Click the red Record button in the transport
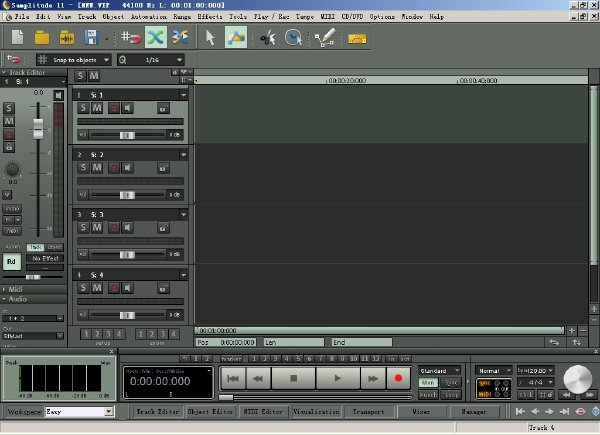Viewport: 600px width, 435px height. click(398, 378)
